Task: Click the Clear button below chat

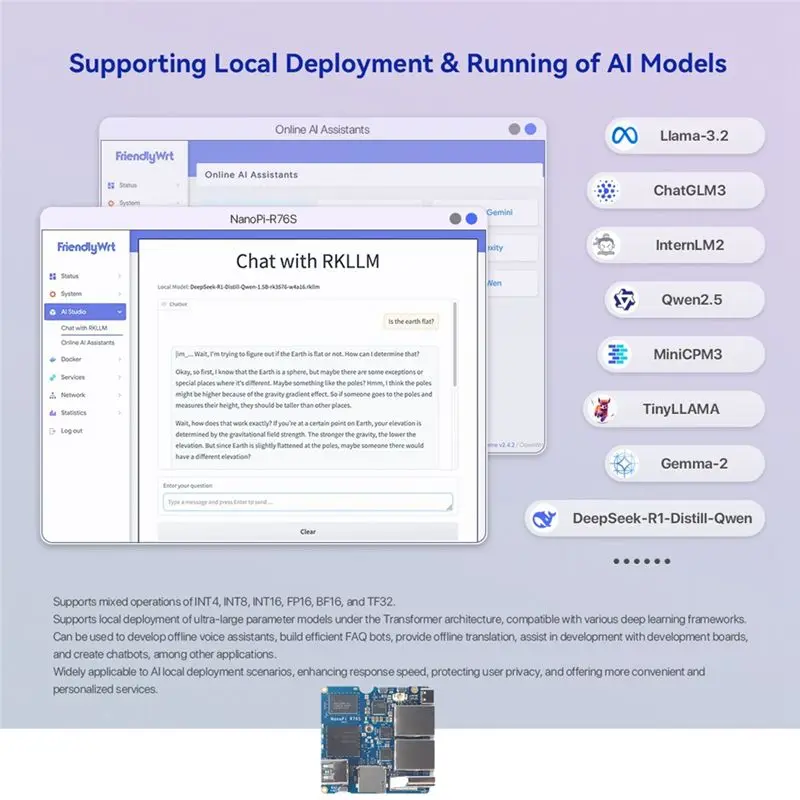Action: (308, 532)
